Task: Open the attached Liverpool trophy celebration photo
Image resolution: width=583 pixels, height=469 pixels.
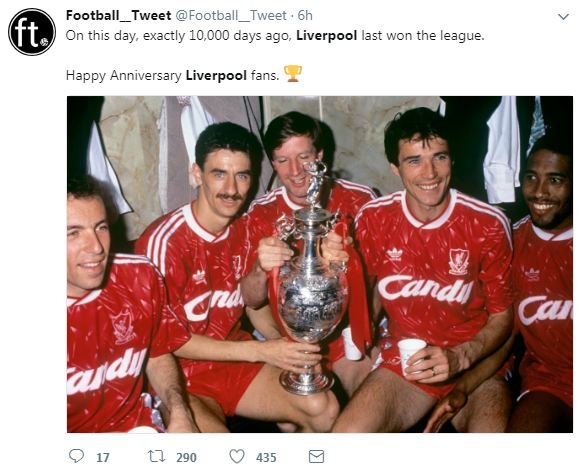Action: (x=320, y=264)
